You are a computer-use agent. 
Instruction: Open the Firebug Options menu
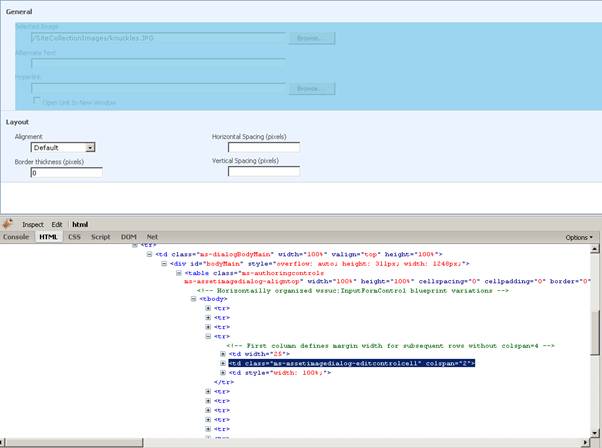(578, 237)
